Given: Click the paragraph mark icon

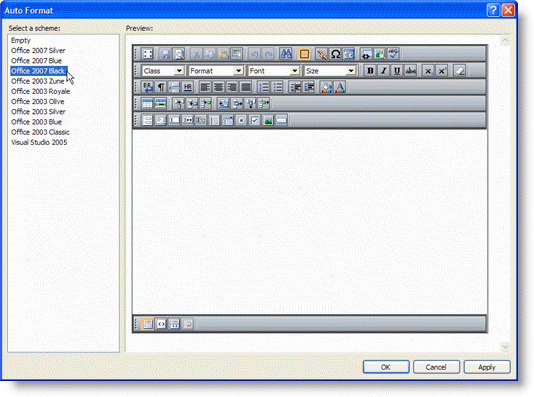Looking at the screenshot, I should [161, 87].
